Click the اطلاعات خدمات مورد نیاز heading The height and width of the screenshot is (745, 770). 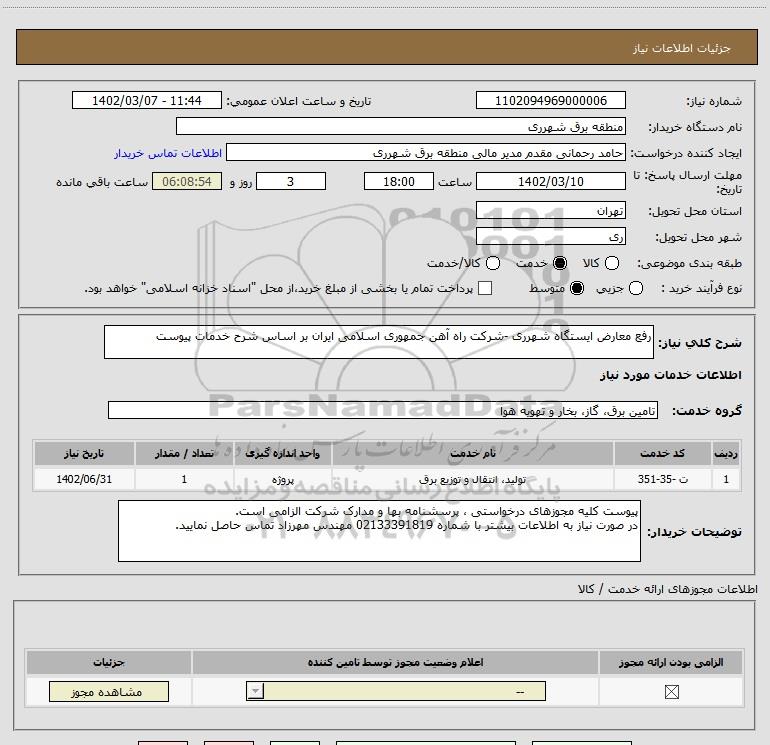(671, 375)
